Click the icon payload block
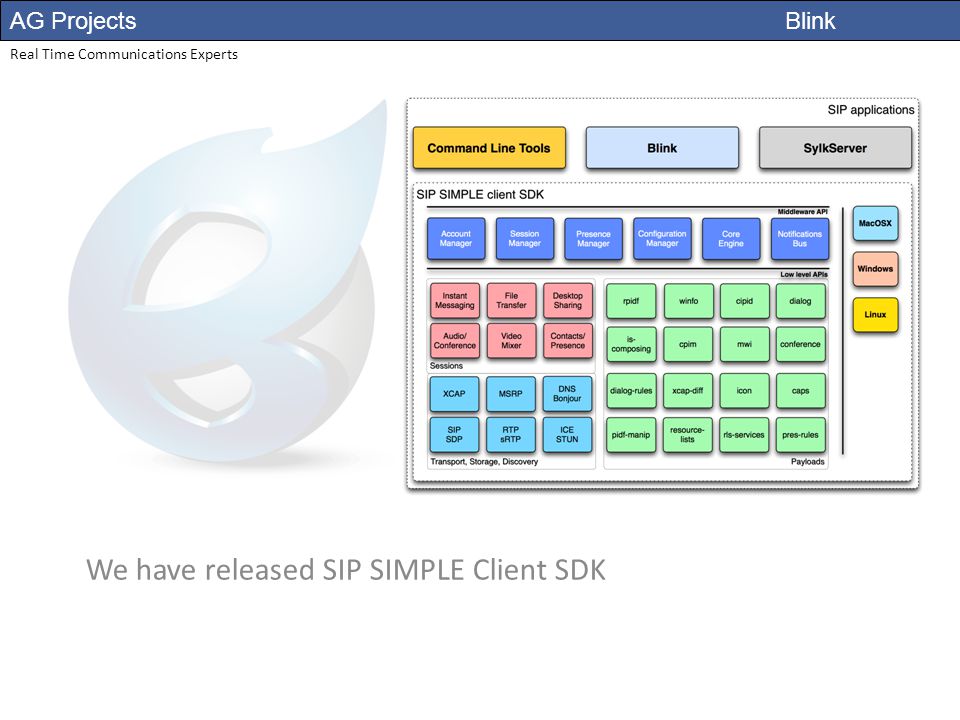960x720 pixels. (744, 391)
